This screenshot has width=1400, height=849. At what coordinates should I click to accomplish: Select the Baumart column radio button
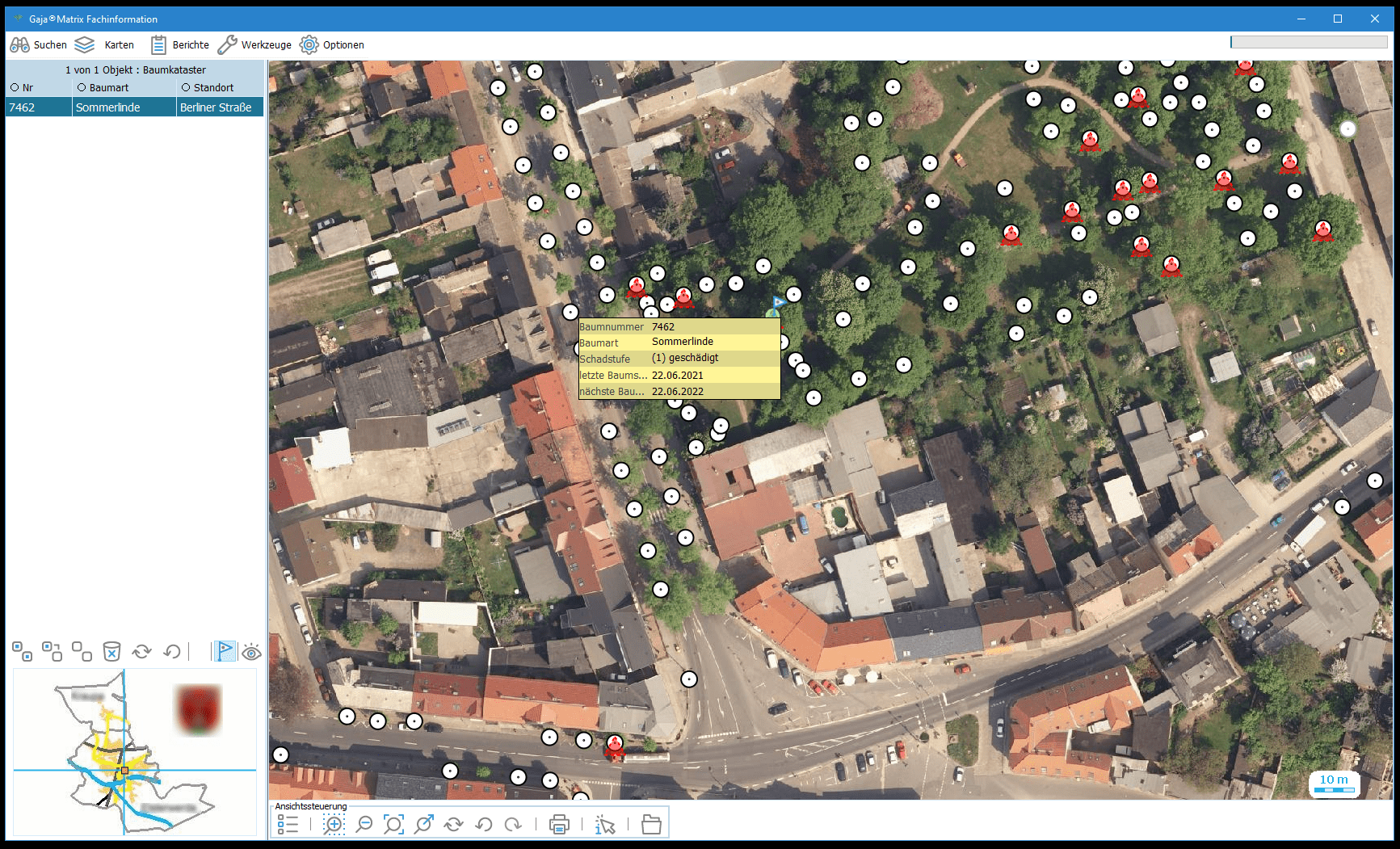point(82,87)
